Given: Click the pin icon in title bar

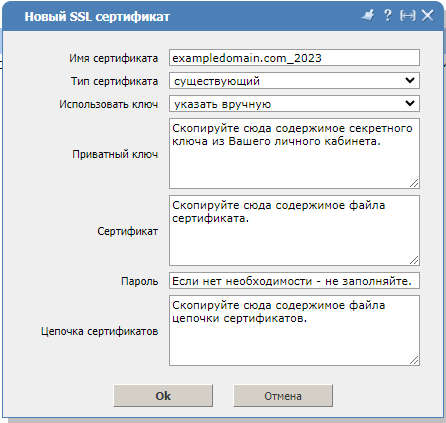Looking at the screenshot, I should 368,15.
